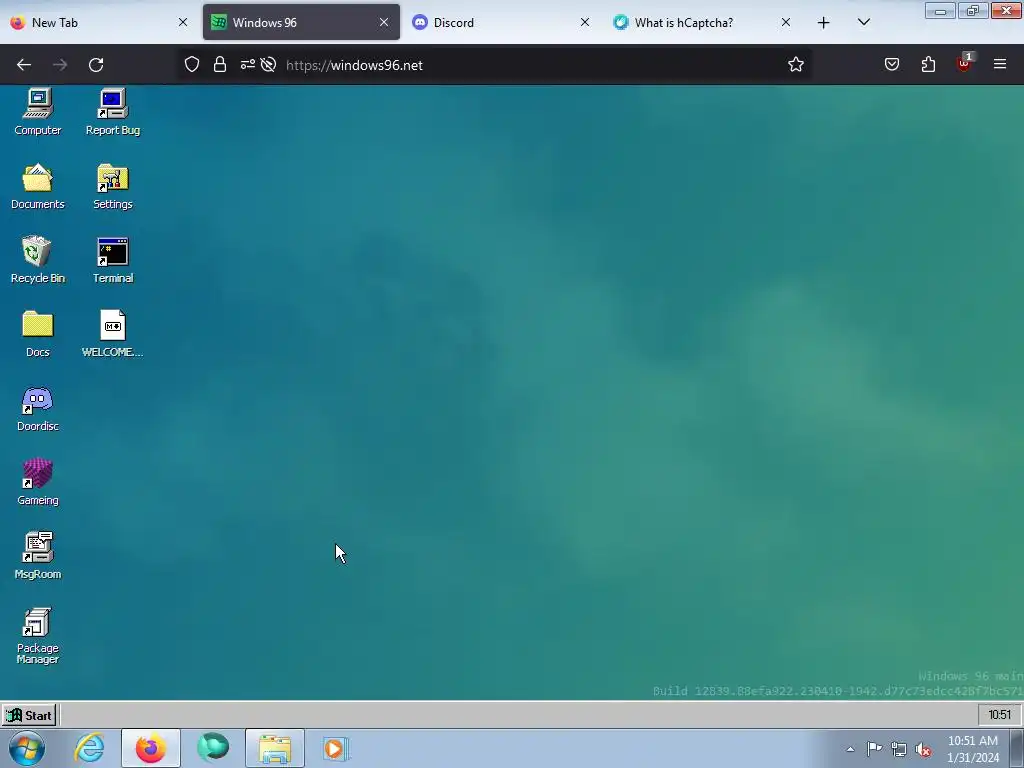
Task: Open the Extensions puzzle icon
Action: pyautogui.click(x=928, y=65)
